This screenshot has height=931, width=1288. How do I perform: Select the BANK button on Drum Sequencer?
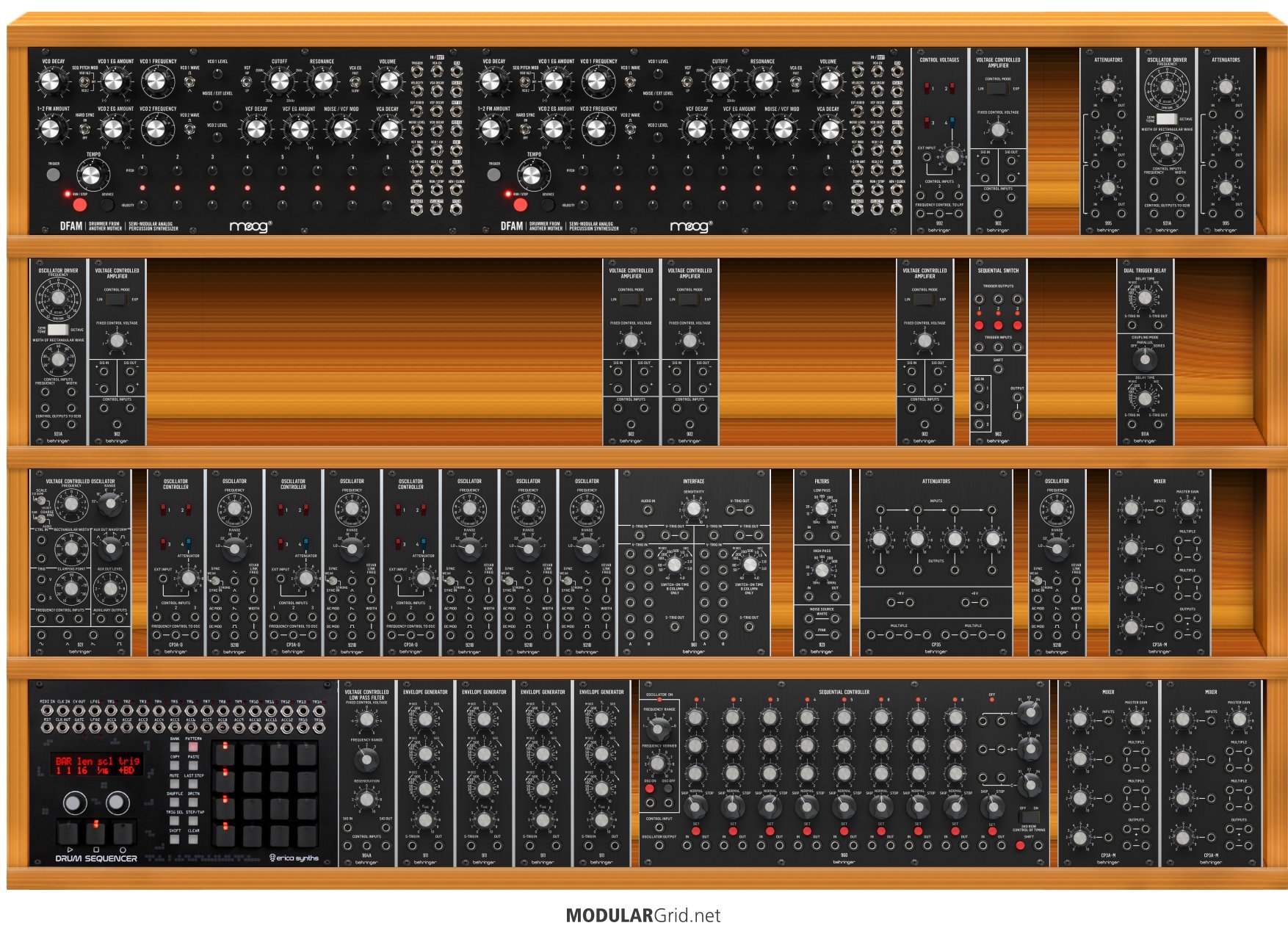[175, 747]
